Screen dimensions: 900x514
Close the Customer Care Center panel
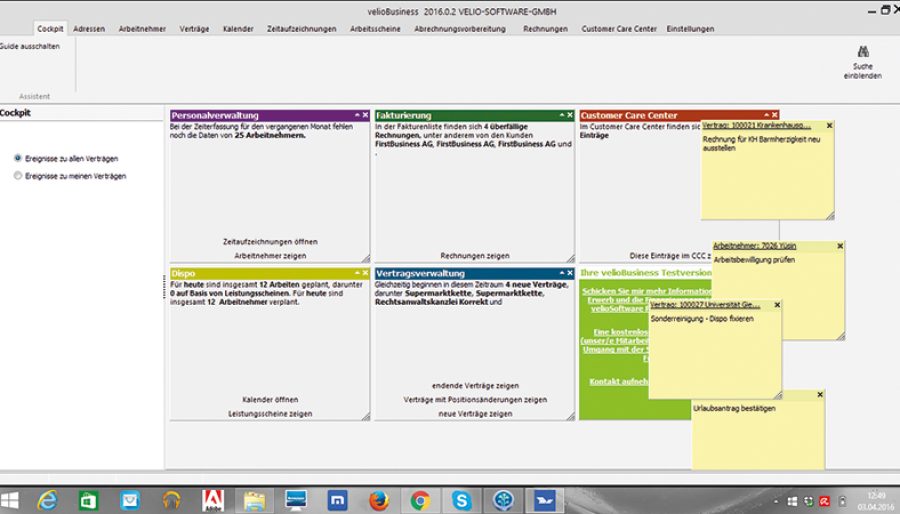click(x=775, y=115)
